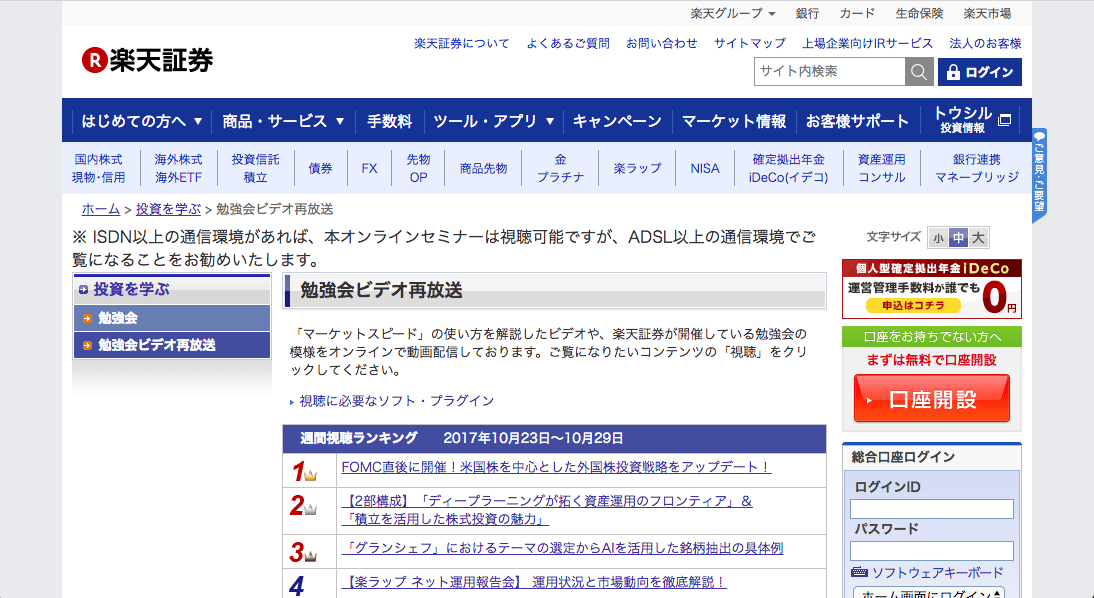
Task: Click the ご意見・ご要望 feedback side tab
Action: [x=1040, y=176]
